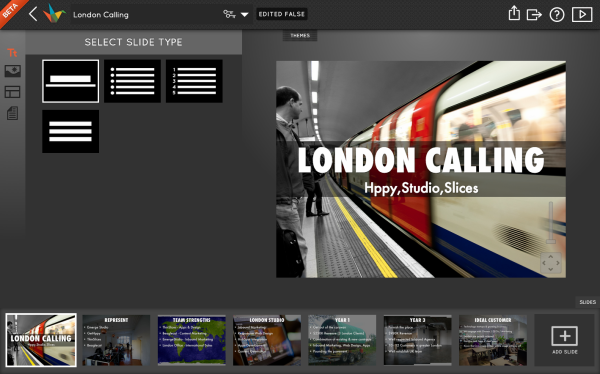
Task: Open the help question mark icon
Action: pyautogui.click(x=557, y=15)
